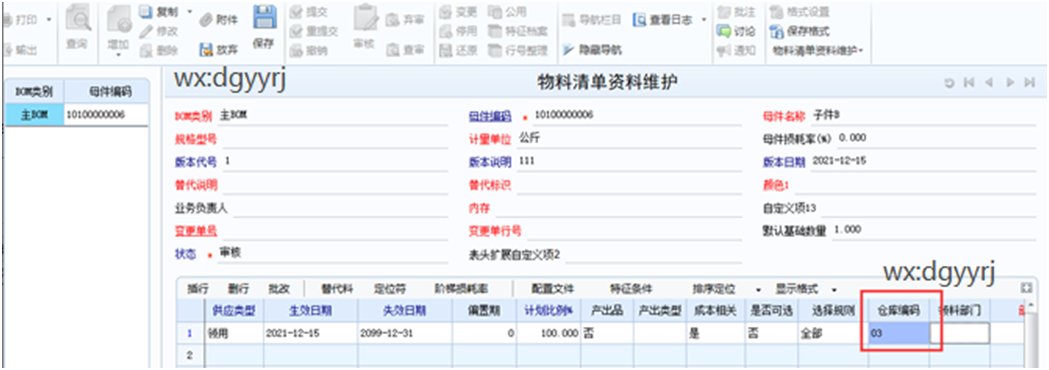1049x370 pixels.
Task: Maximize the detail grid with the expand icon
Action: (1026, 288)
